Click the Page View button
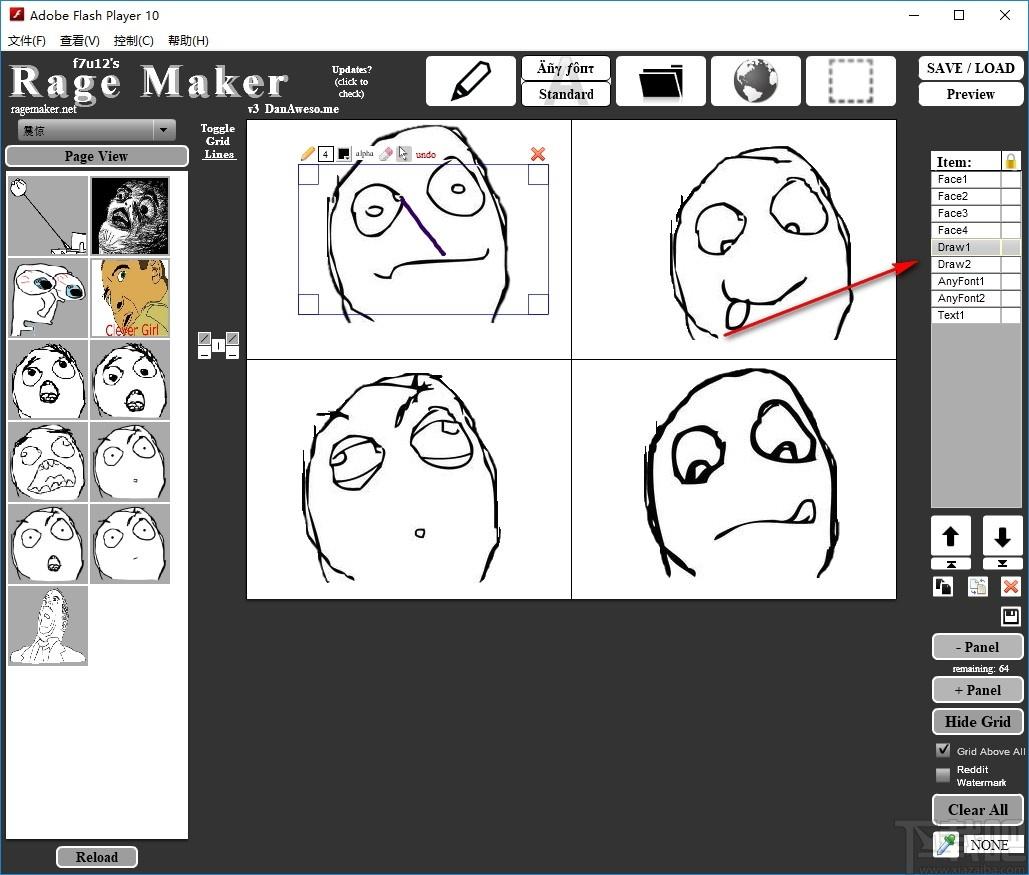Screen dimensions: 1029x875 click(96, 156)
